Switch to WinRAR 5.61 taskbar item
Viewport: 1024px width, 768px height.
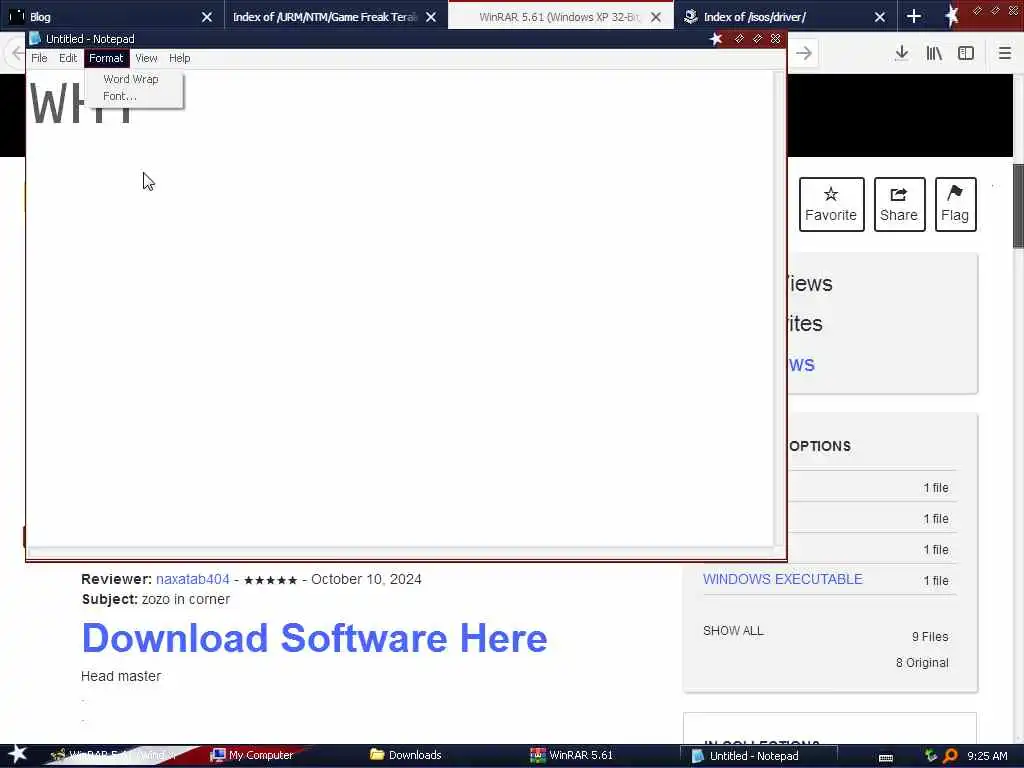[x=572, y=755]
